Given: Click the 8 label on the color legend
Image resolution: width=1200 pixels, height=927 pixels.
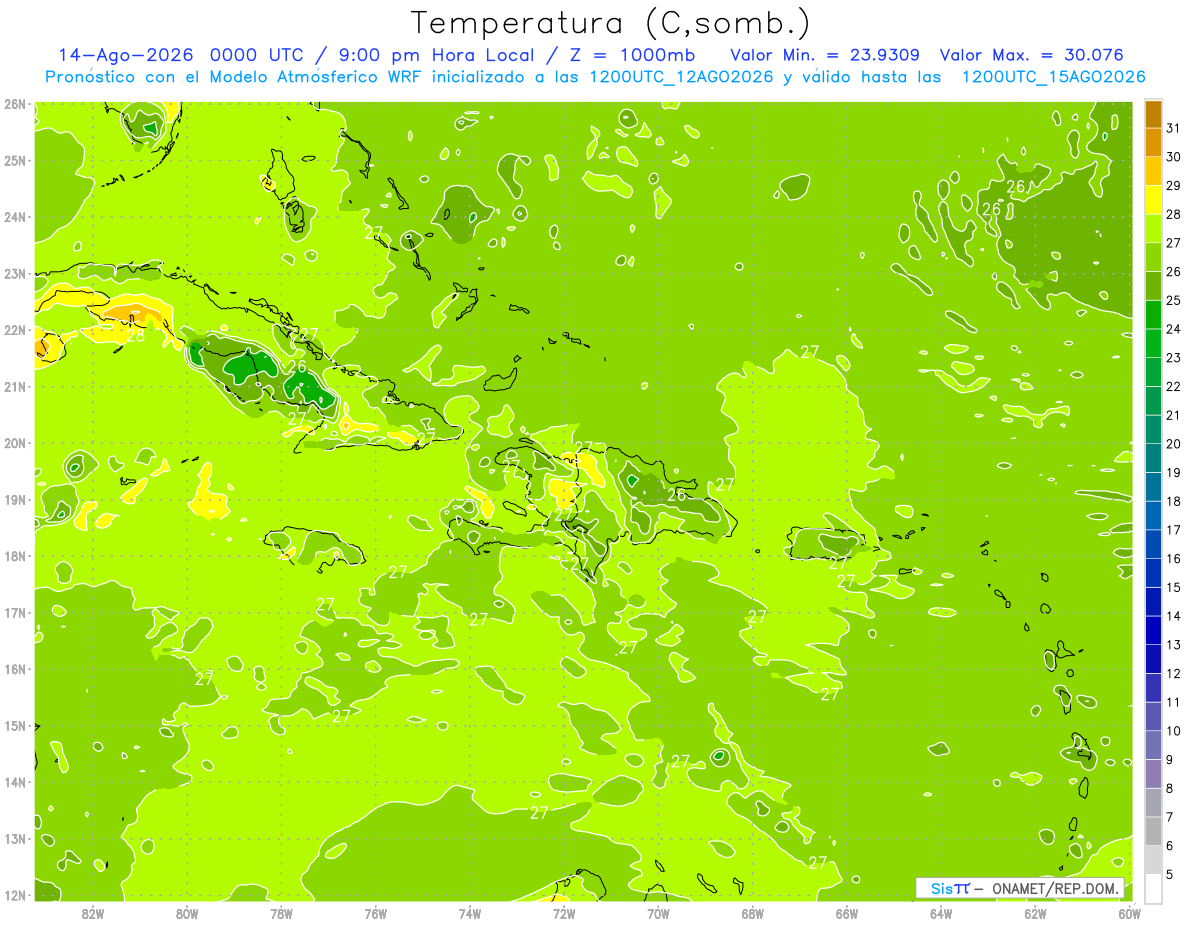Looking at the screenshot, I should tap(1170, 788).
